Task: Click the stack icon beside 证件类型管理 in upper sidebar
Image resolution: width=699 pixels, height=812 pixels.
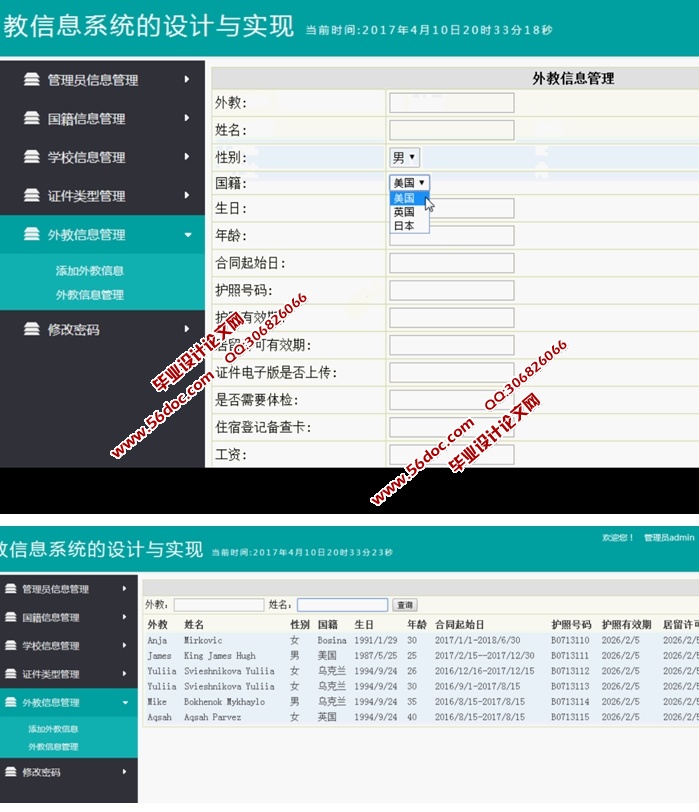Action: click(x=32, y=195)
